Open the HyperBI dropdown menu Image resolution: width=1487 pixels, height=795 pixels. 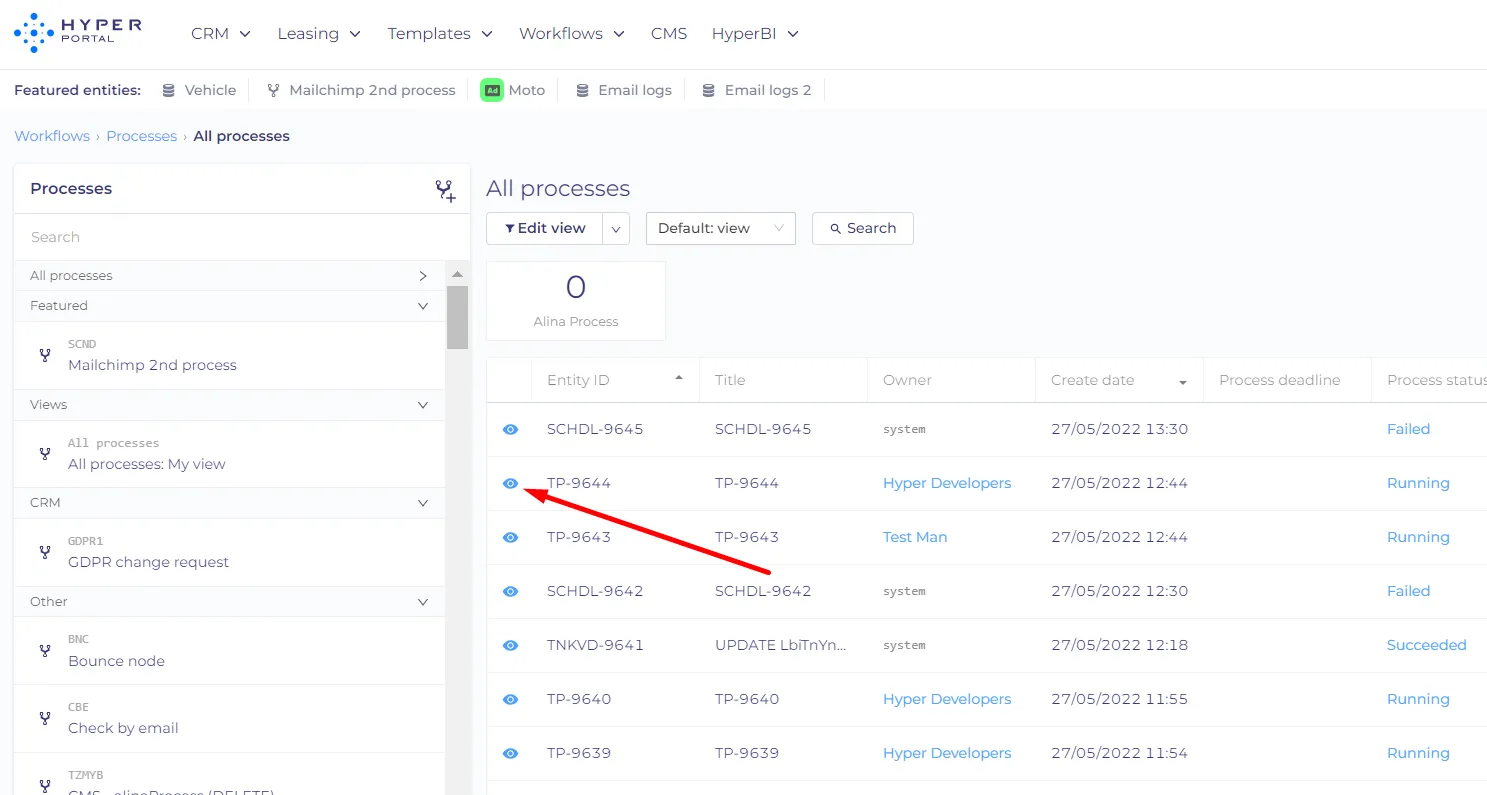coord(755,33)
